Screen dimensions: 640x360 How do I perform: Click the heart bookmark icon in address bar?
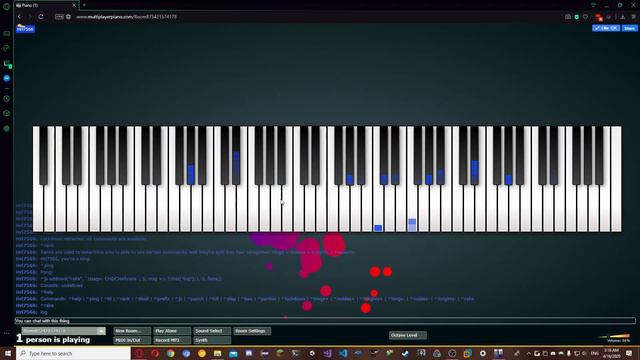pyautogui.click(x=585, y=17)
